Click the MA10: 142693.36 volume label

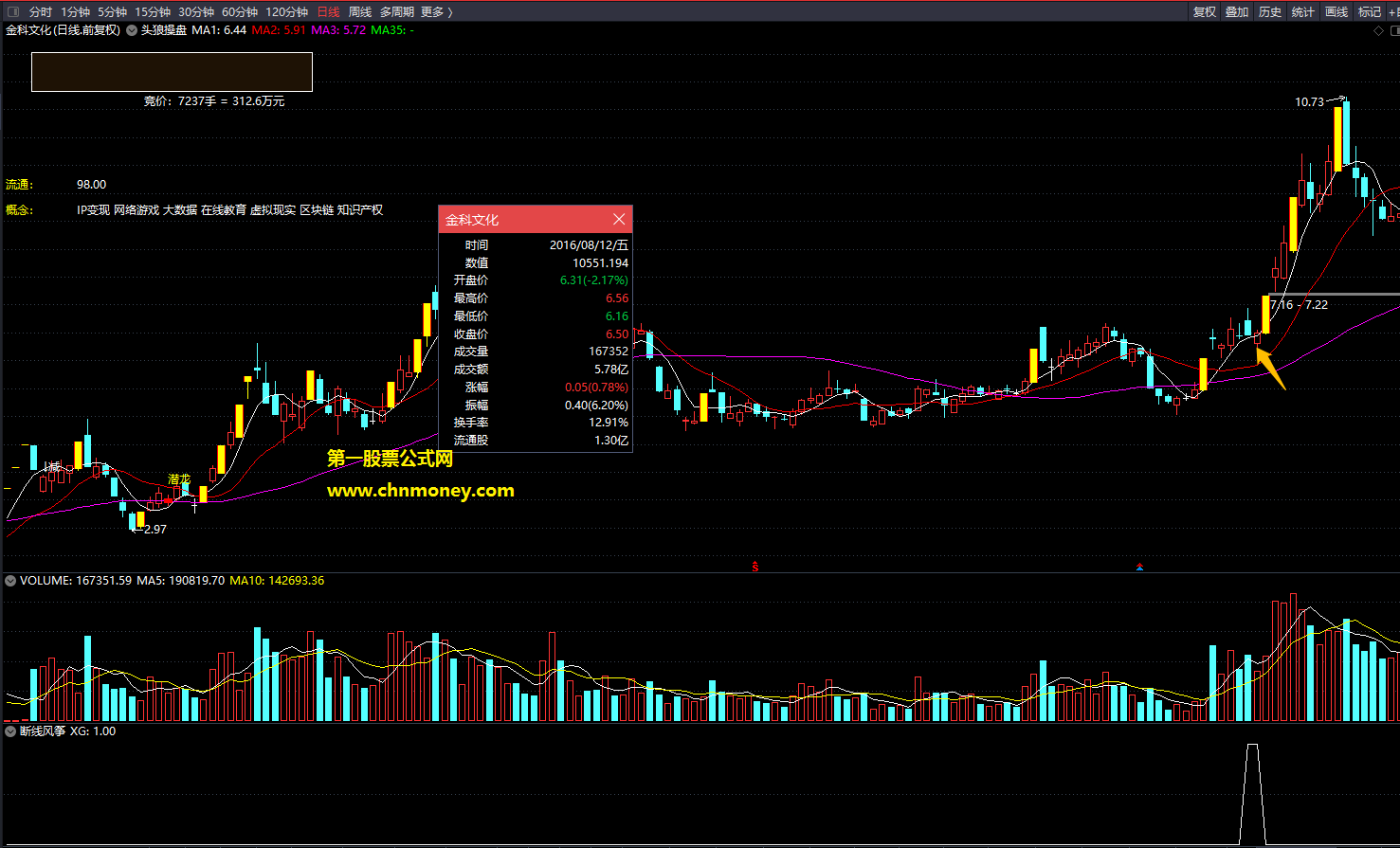pyautogui.click(x=277, y=580)
